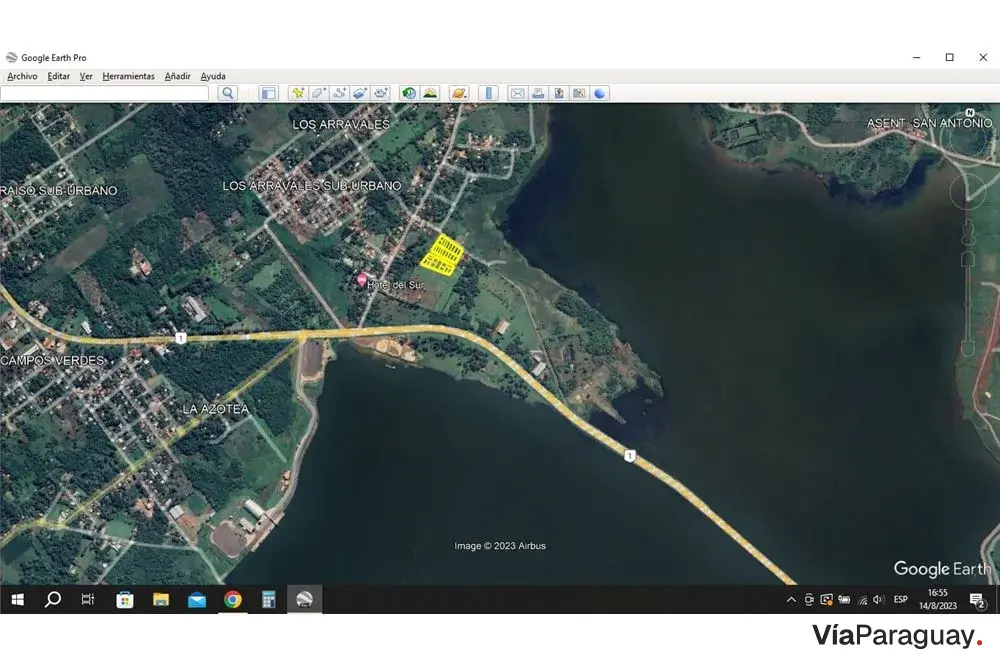Viewport: 1000px width, 667px height.
Task: Click the navigation zoom slider on map
Action: pos(968,303)
